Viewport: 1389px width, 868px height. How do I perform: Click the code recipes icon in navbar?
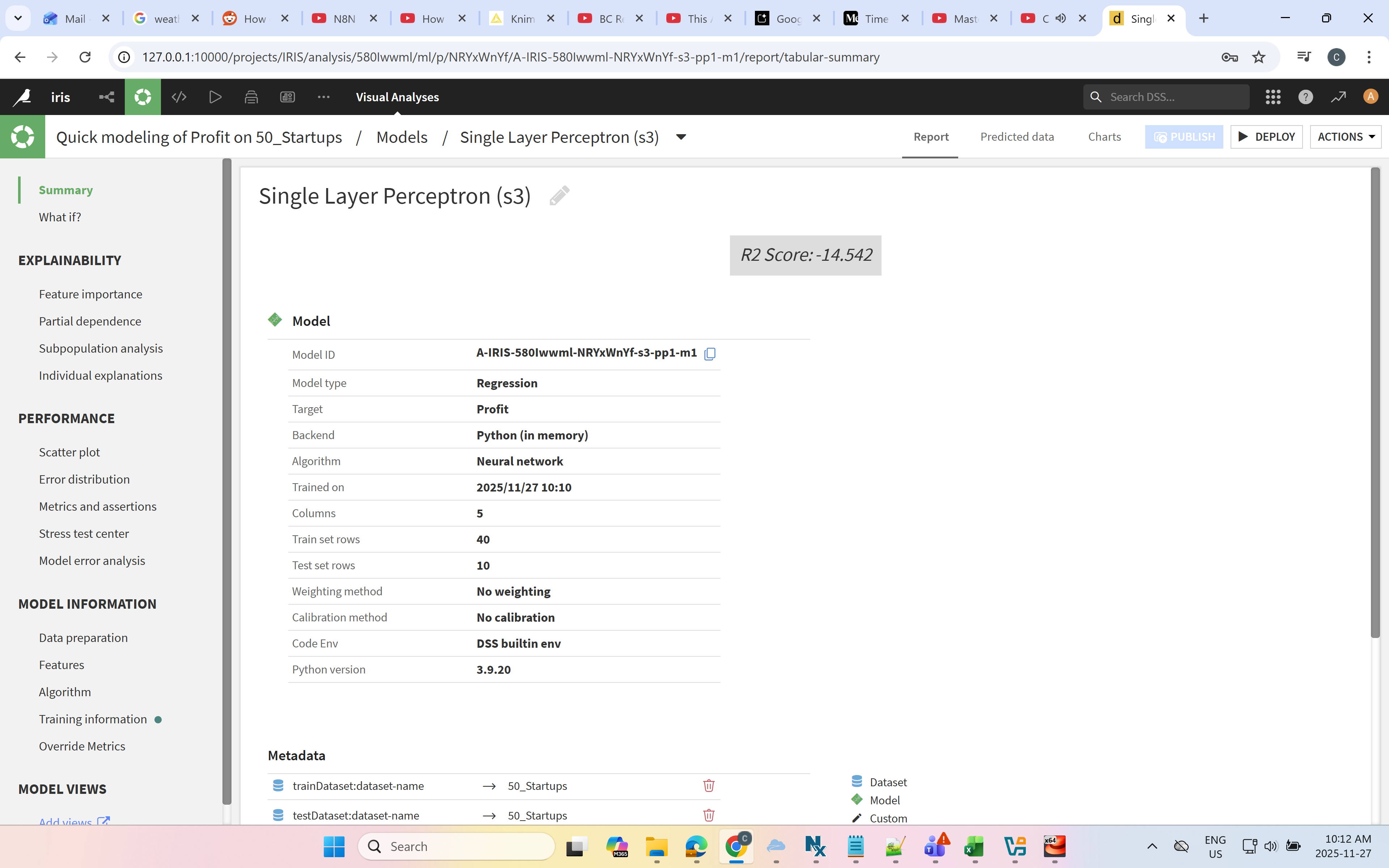point(179,97)
